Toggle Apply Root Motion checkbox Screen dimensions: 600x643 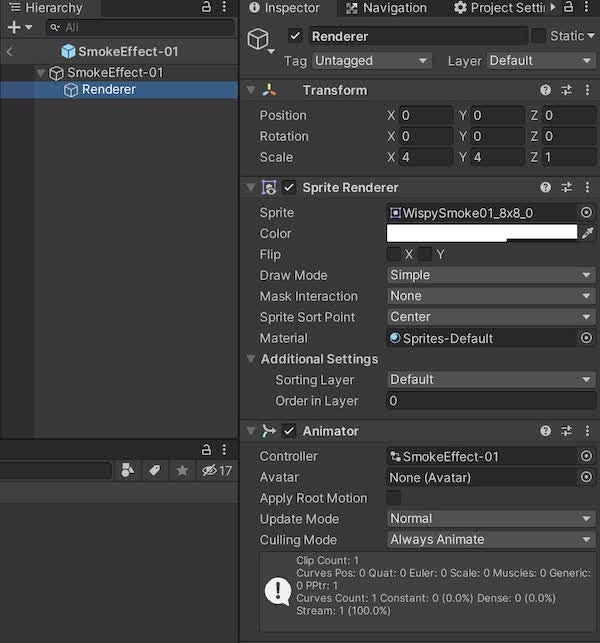pos(394,498)
